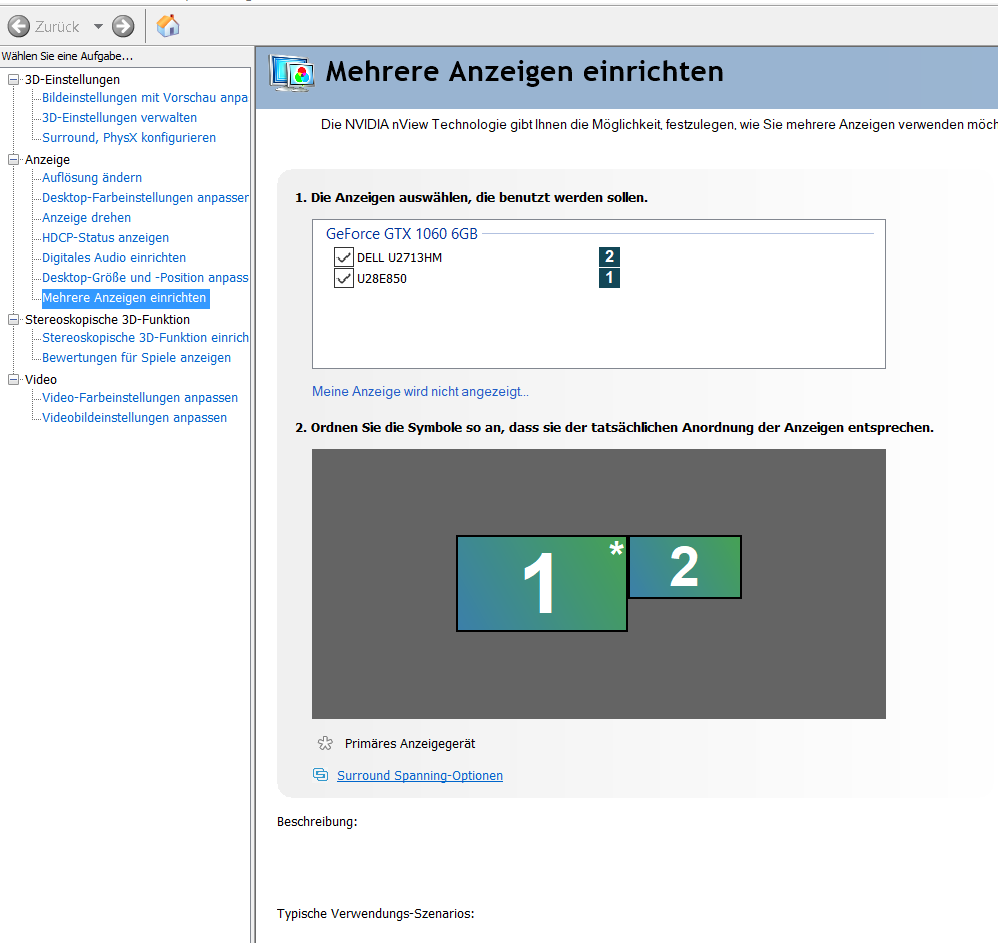Click the display 1 badge beside U28E850
This screenshot has height=943, width=998.
point(609,277)
